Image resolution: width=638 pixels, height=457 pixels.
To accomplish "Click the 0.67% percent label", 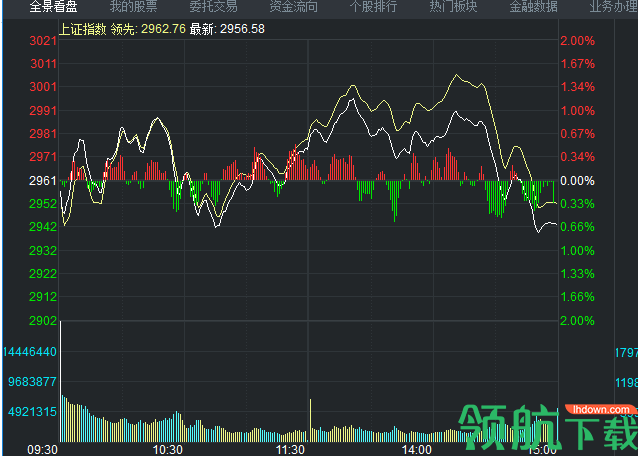I will (x=577, y=133).
